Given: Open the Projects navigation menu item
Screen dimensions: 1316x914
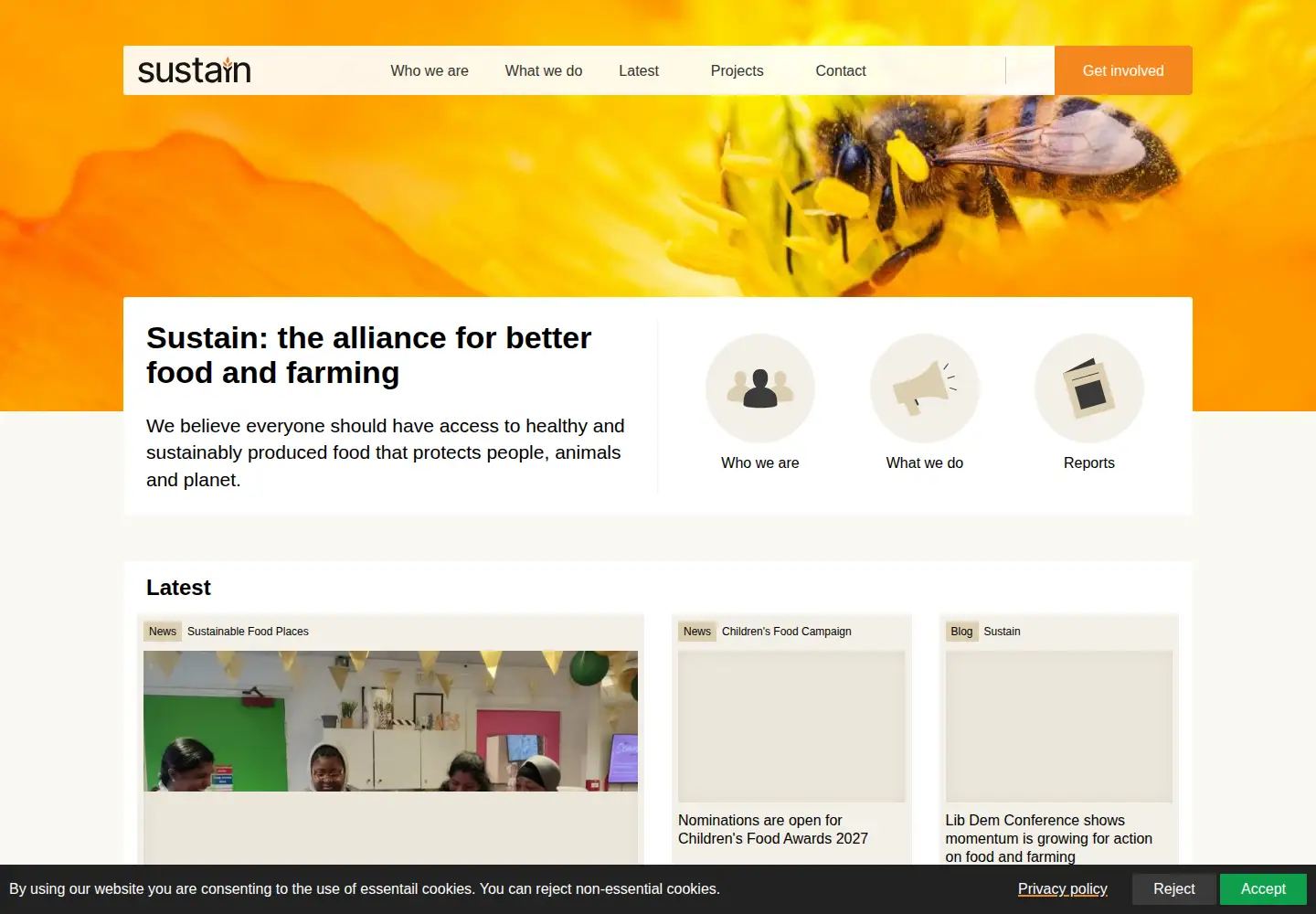Looking at the screenshot, I should coord(737,70).
